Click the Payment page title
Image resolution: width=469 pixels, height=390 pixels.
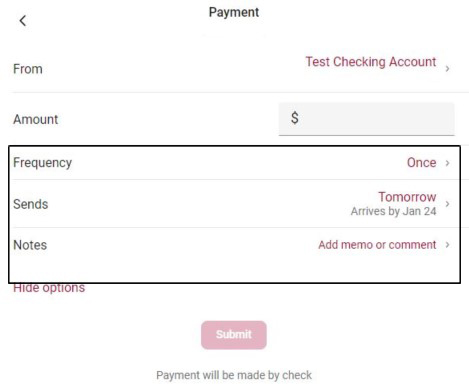click(x=234, y=12)
